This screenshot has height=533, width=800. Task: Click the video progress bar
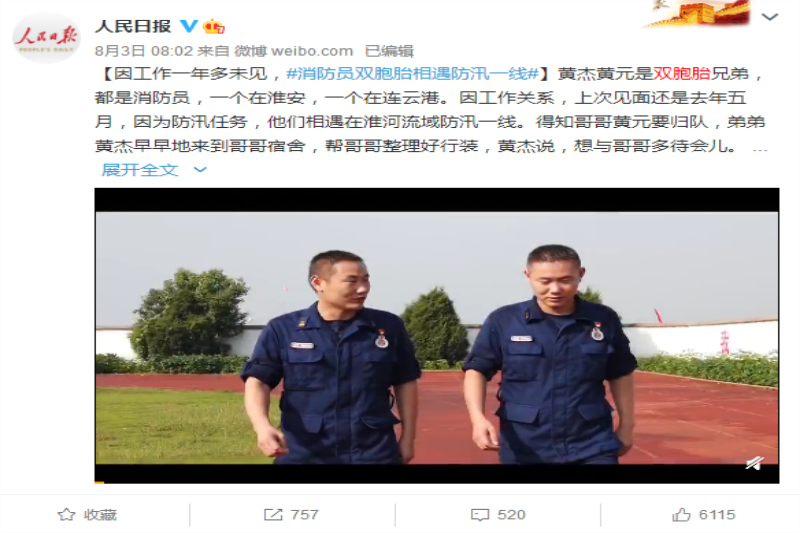coord(437,481)
